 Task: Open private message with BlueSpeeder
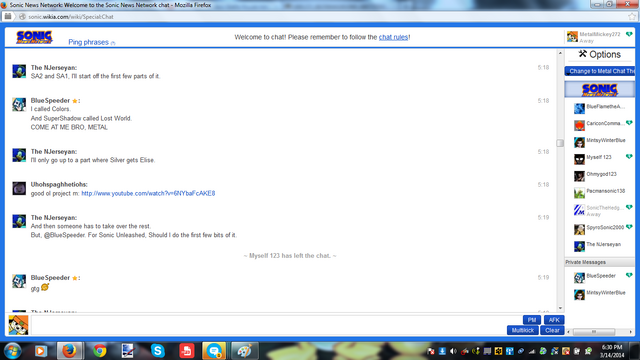(x=600, y=277)
